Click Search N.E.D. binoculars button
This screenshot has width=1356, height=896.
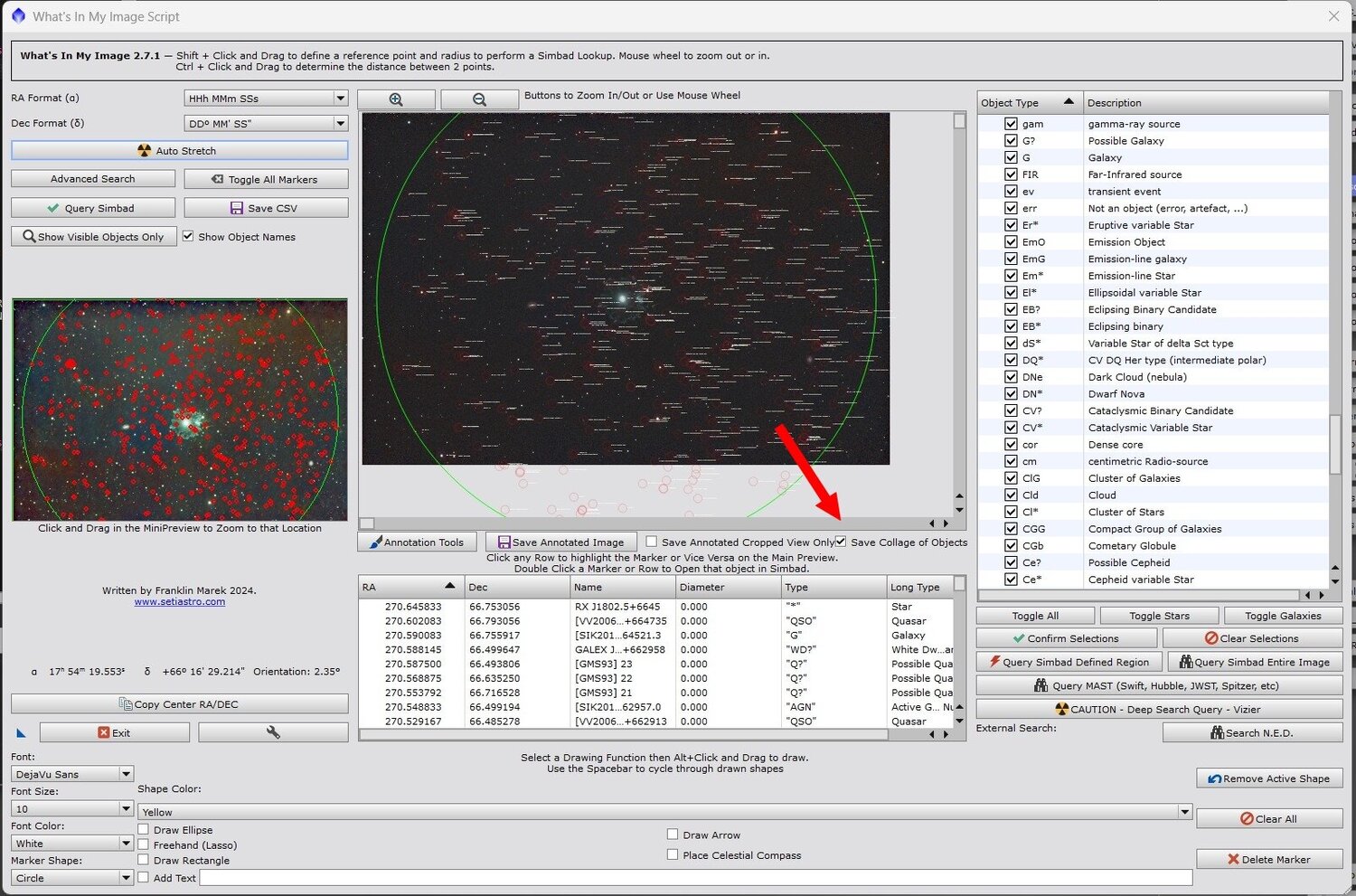point(1252,733)
